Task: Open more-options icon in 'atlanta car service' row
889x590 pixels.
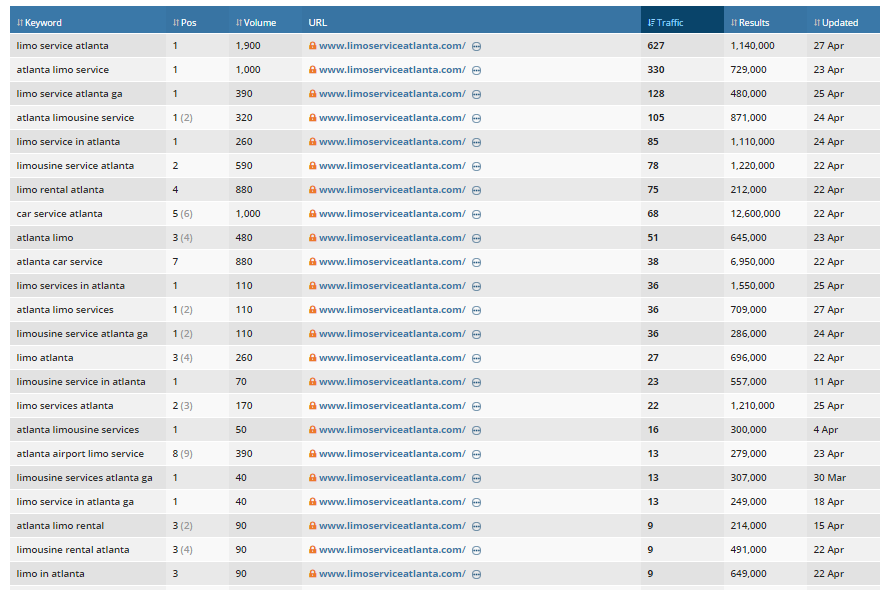Action: [x=477, y=262]
